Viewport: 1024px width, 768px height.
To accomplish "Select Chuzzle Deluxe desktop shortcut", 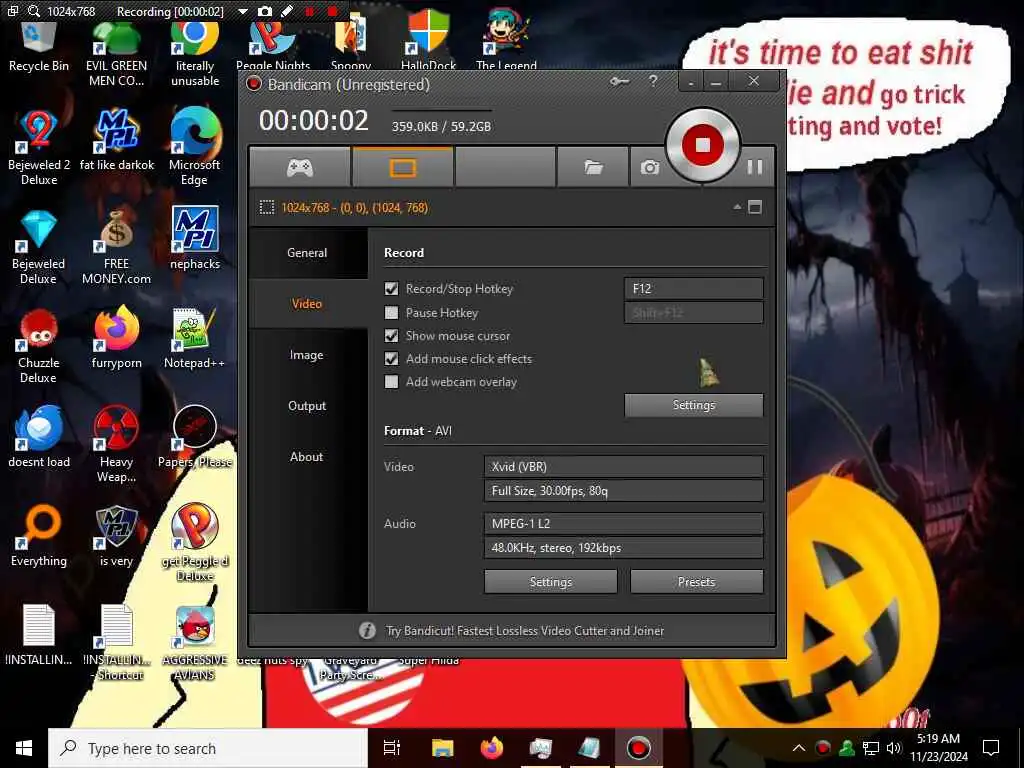I will [x=39, y=346].
